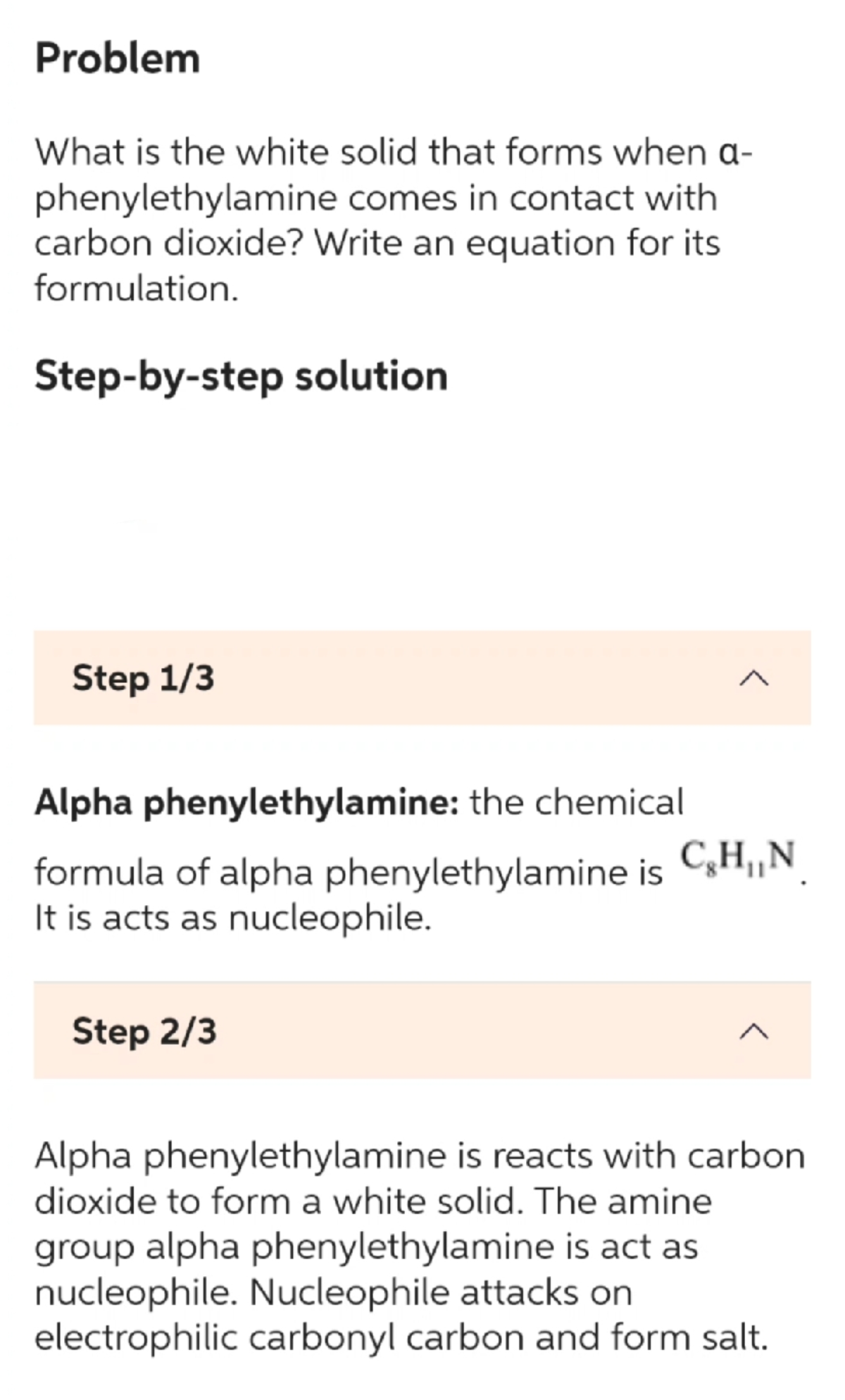Click the highlighted Step 2/3 banner background
This screenshot has height=1400, width=845.
click(423, 1034)
